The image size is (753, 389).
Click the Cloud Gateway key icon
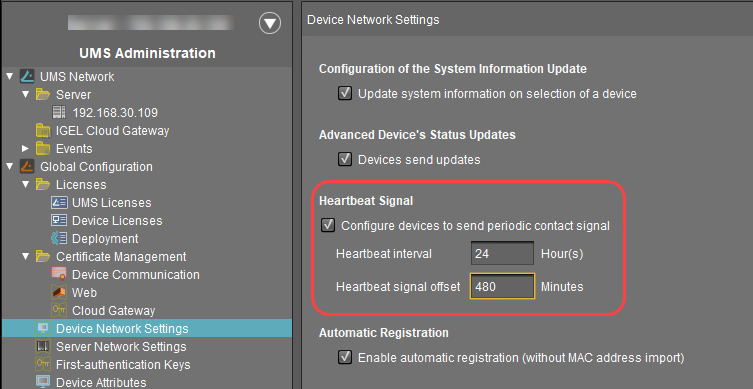[x=59, y=311]
